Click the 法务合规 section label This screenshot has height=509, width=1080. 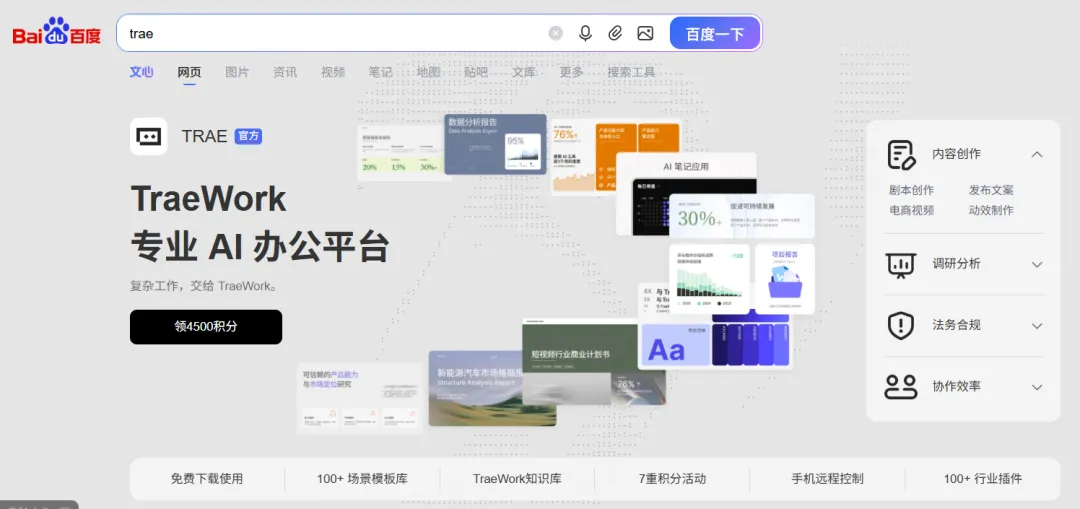tap(956, 325)
